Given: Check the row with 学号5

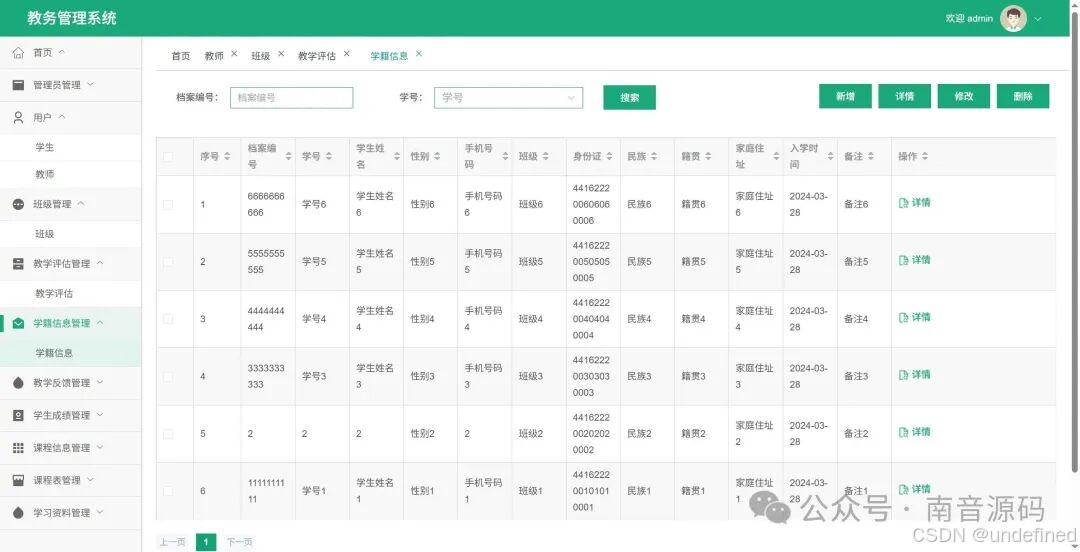Looking at the screenshot, I should point(168,262).
